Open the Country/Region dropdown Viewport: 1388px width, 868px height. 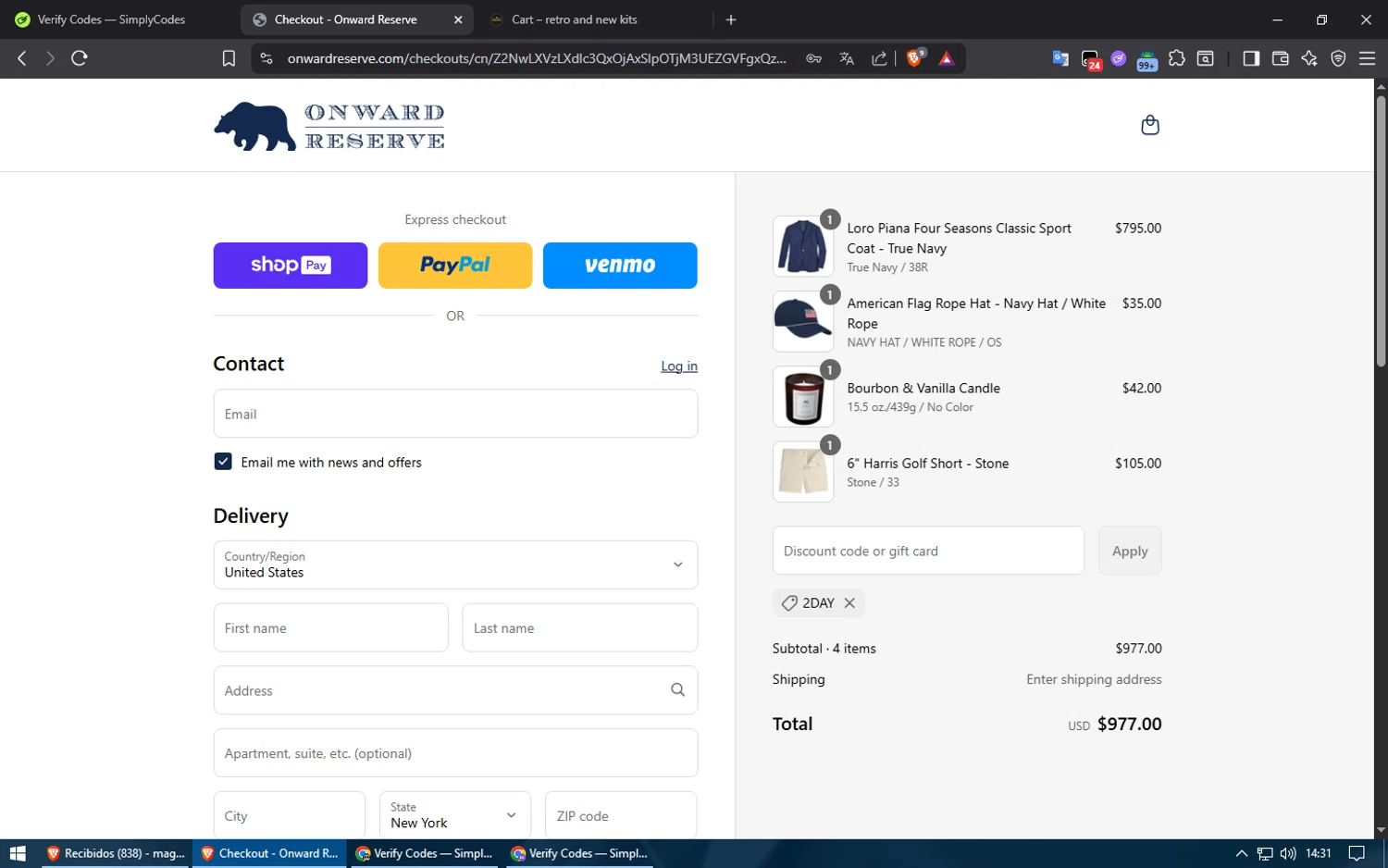click(x=455, y=564)
